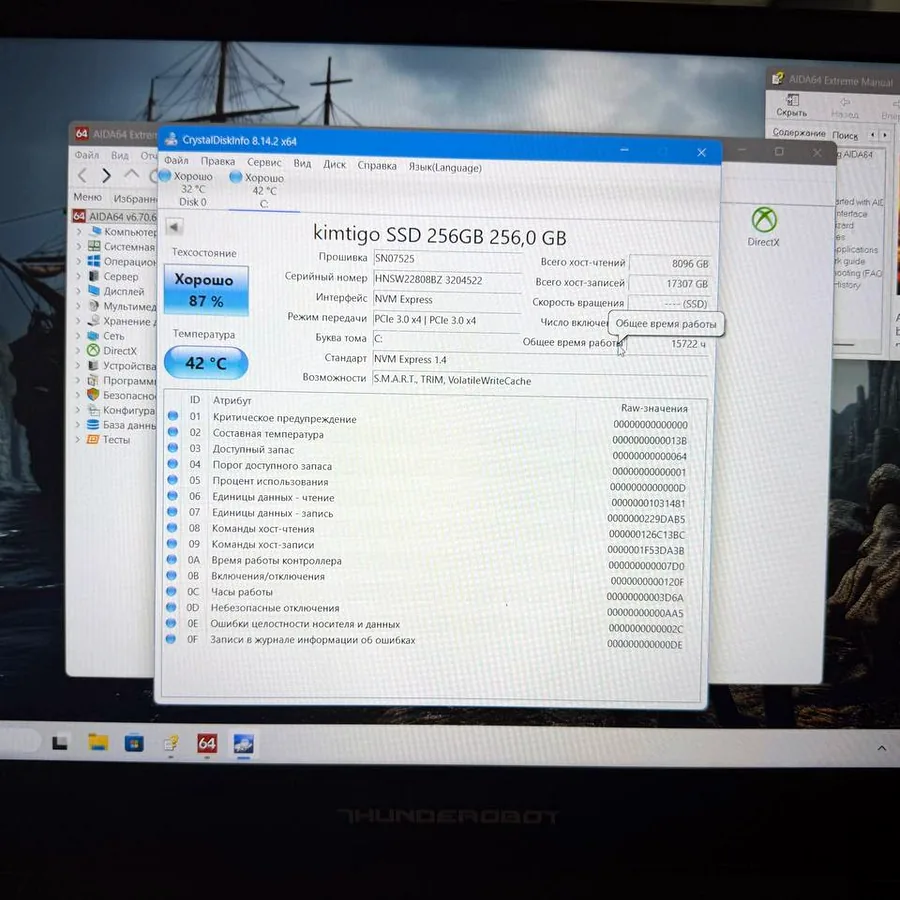Open the Файл menu in CrystalDiskInfo
The image size is (900, 900).
pyautogui.click(x=176, y=160)
